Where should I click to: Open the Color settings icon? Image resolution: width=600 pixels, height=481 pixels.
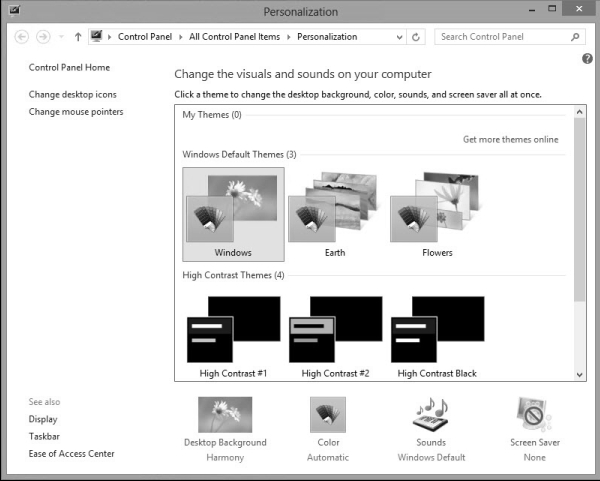pyautogui.click(x=328, y=414)
